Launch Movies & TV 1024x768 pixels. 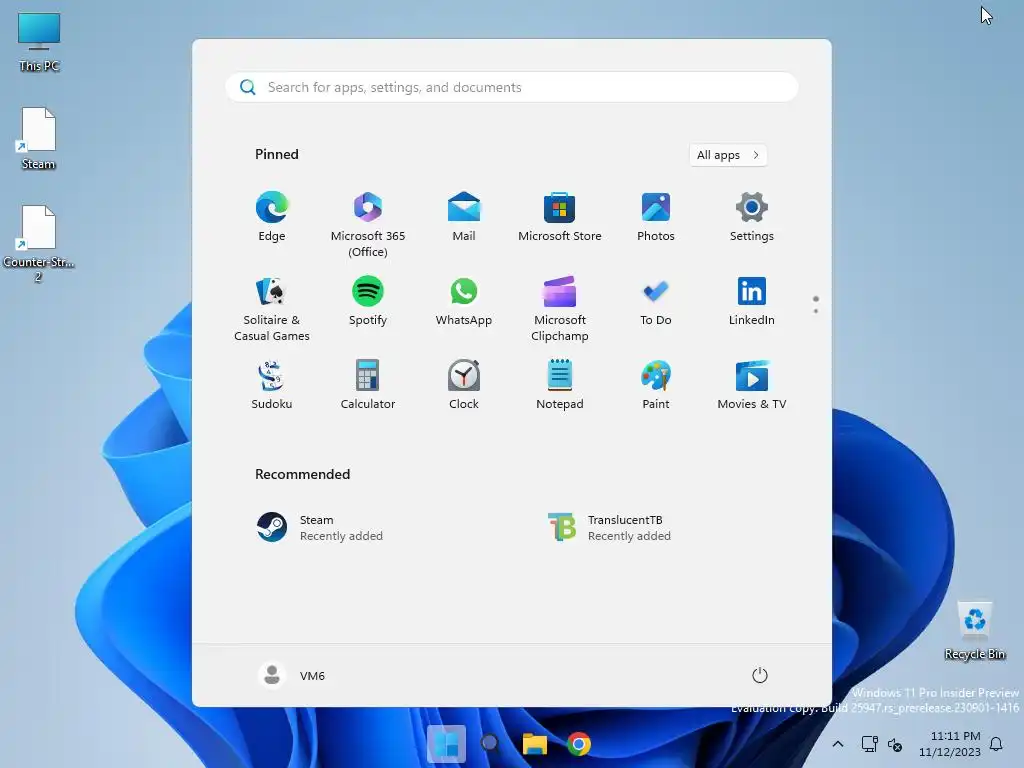click(x=752, y=385)
